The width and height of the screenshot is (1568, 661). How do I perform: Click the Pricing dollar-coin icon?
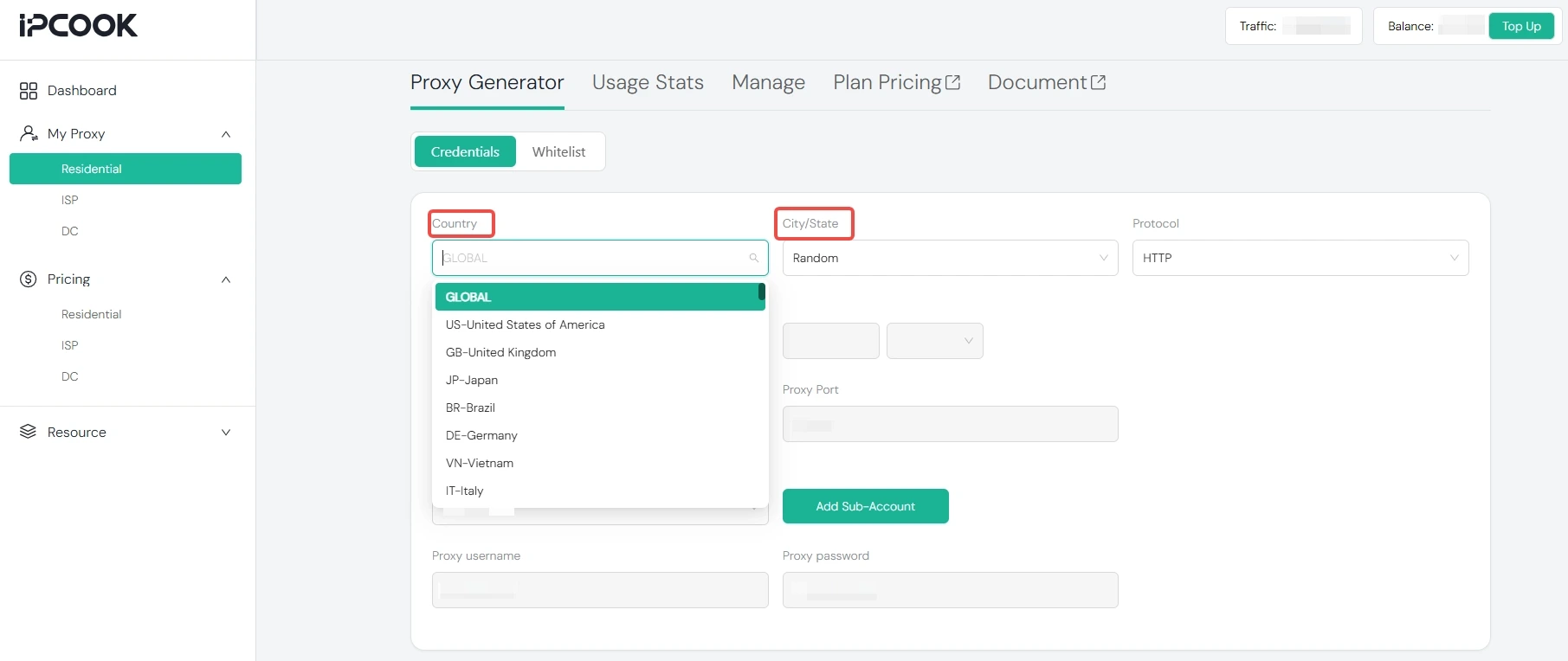coord(29,279)
